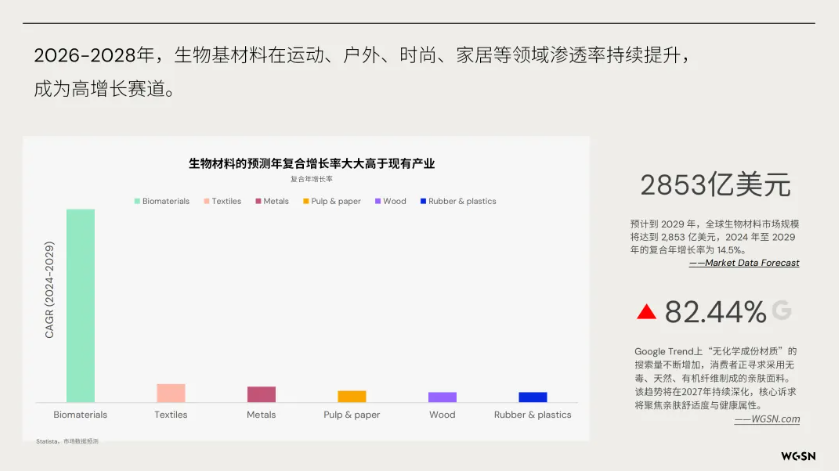Click the Textiles pink legend swatch
This screenshot has width=839, height=472.
click(x=206, y=201)
